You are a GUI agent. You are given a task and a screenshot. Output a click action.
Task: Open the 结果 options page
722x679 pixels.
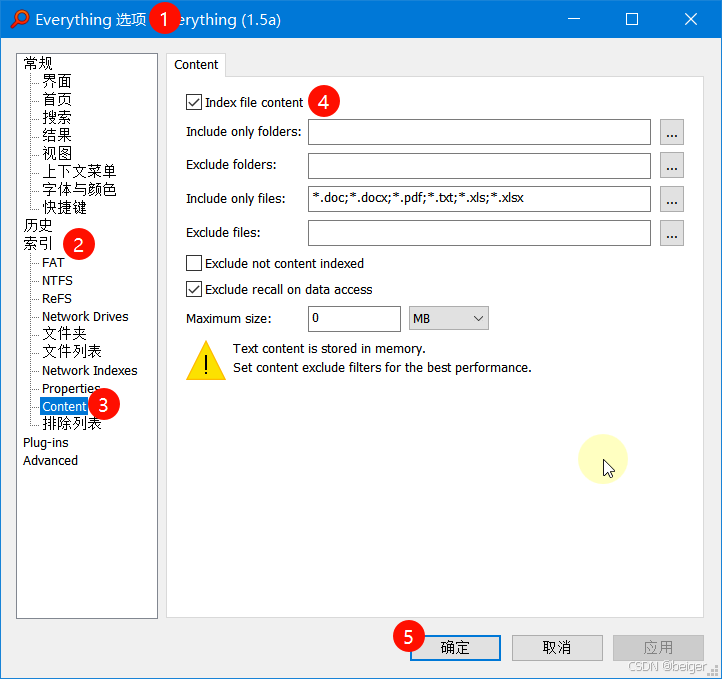pyautogui.click(x=57, y=135)
